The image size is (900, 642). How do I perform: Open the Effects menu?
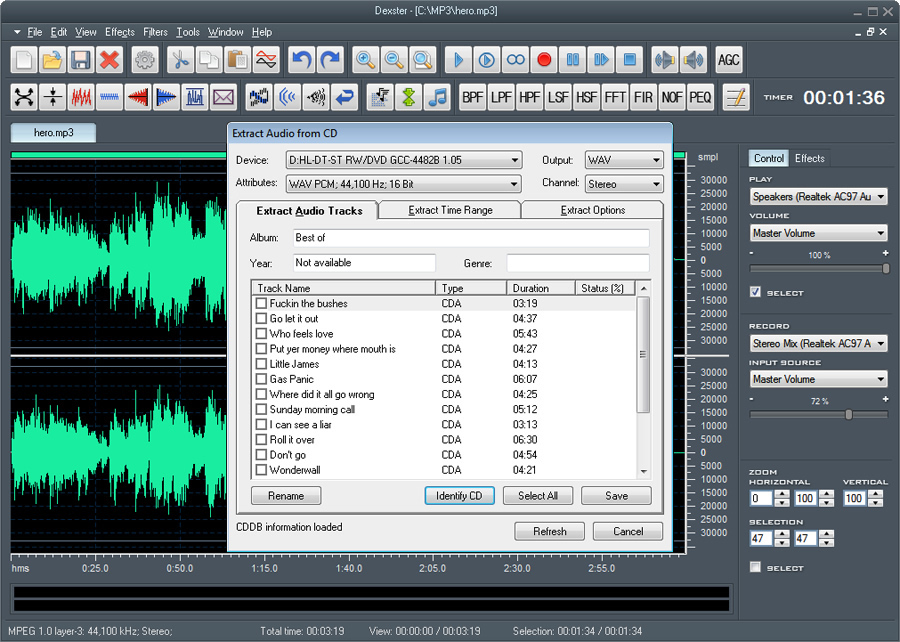pos(119,32)
